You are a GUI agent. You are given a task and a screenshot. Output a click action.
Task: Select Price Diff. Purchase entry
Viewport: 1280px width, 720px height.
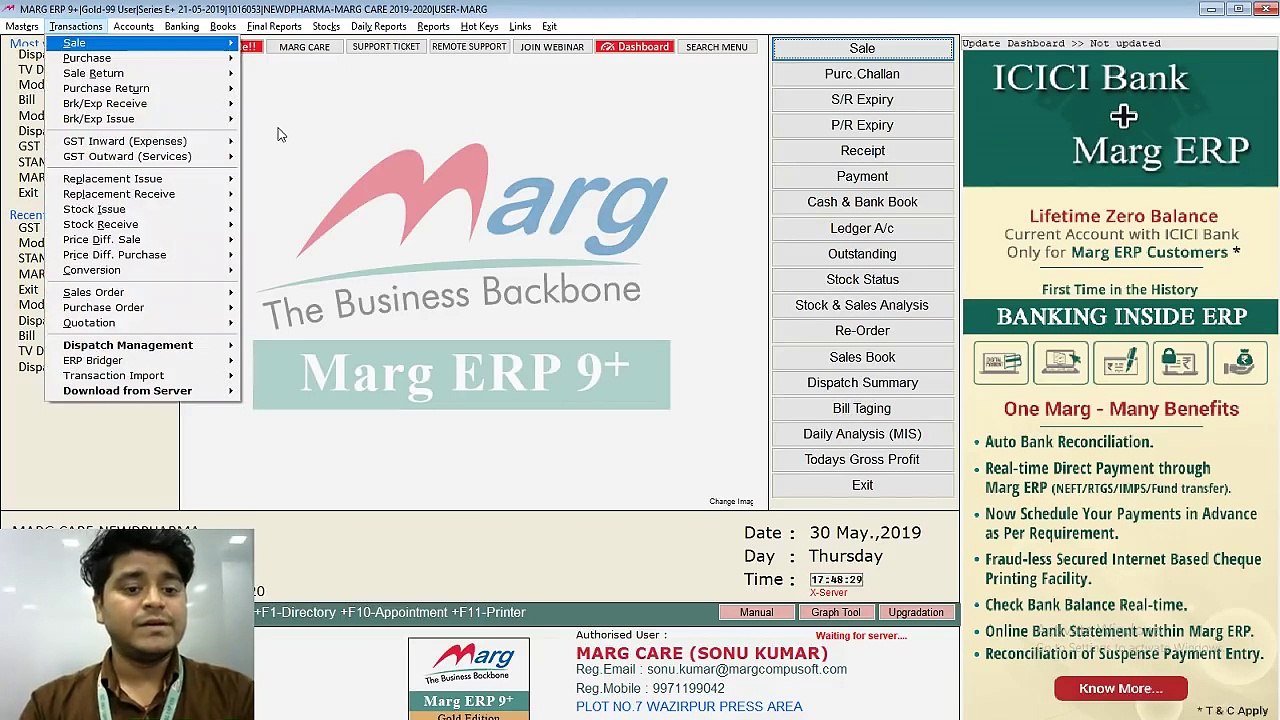pos(142,254)
